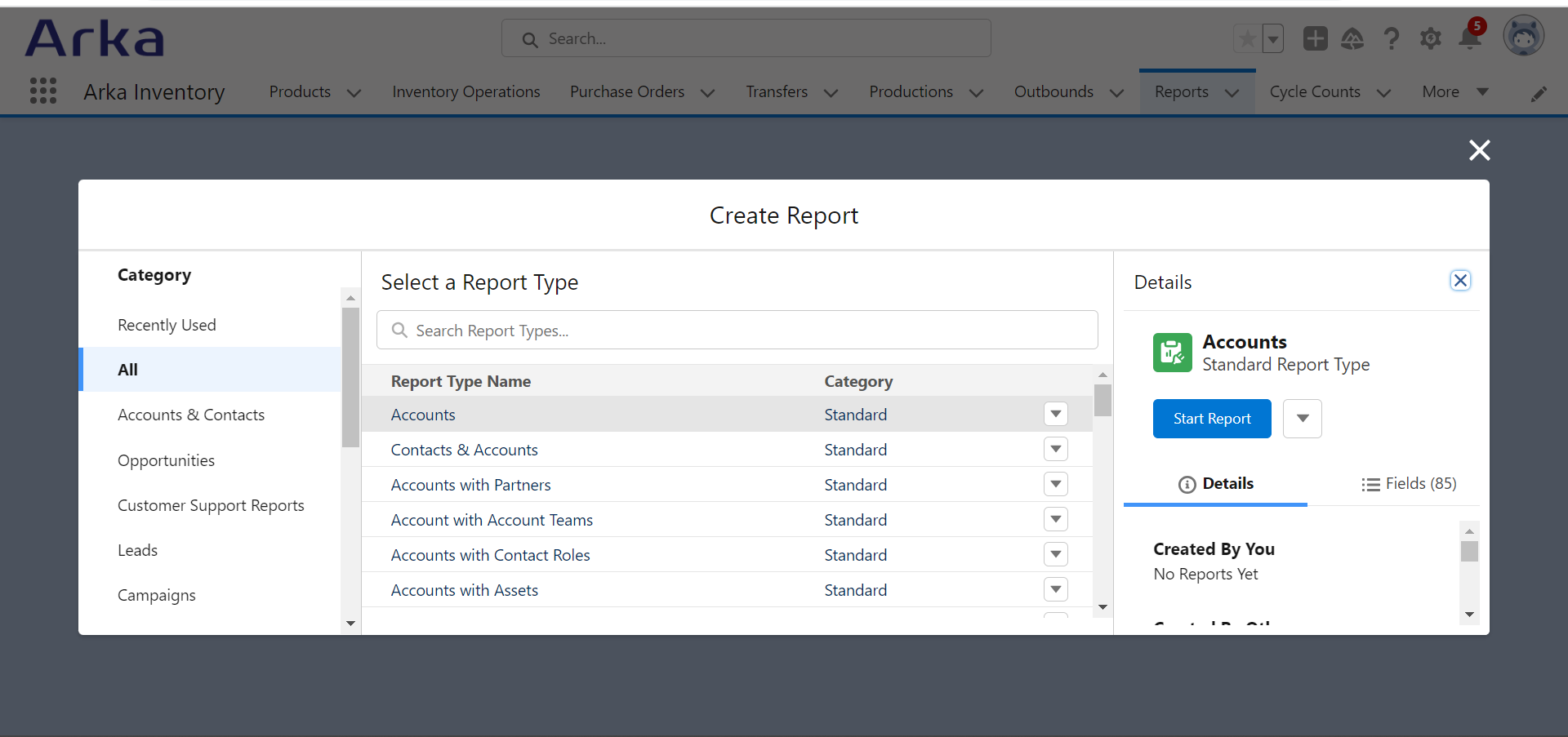Viewport: 1568px width, 737px height.
Task: Choose the Accounts report type row
Action: click(x=727, y=415)
